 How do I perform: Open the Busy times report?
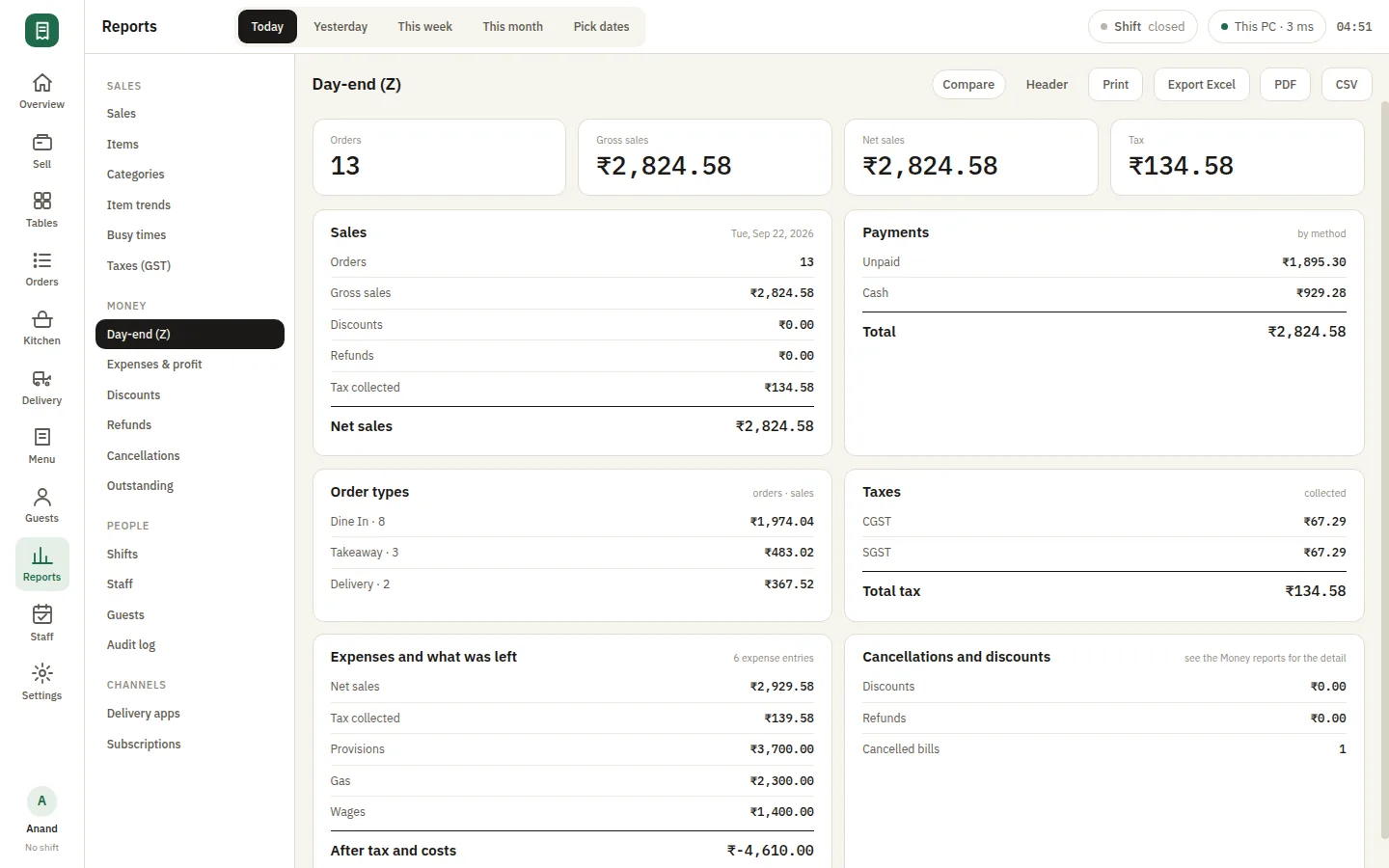point(190,235)
